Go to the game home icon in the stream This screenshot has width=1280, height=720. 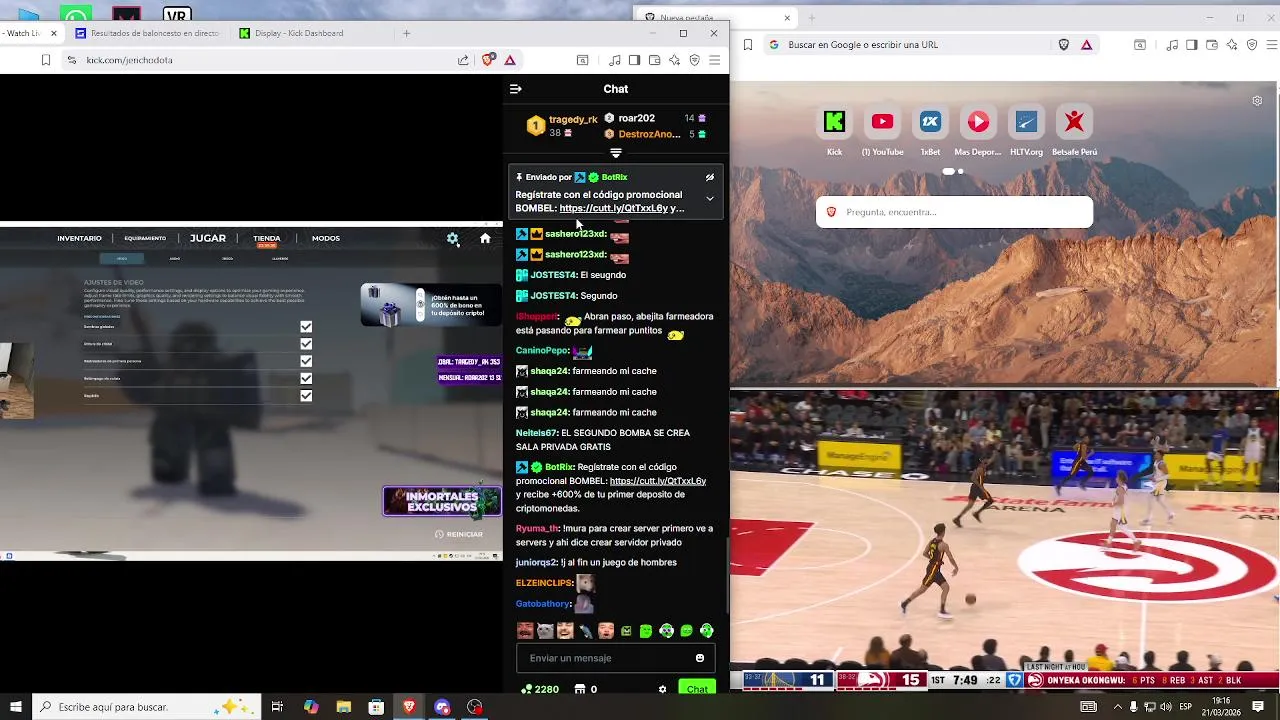(x=485, y=238)
